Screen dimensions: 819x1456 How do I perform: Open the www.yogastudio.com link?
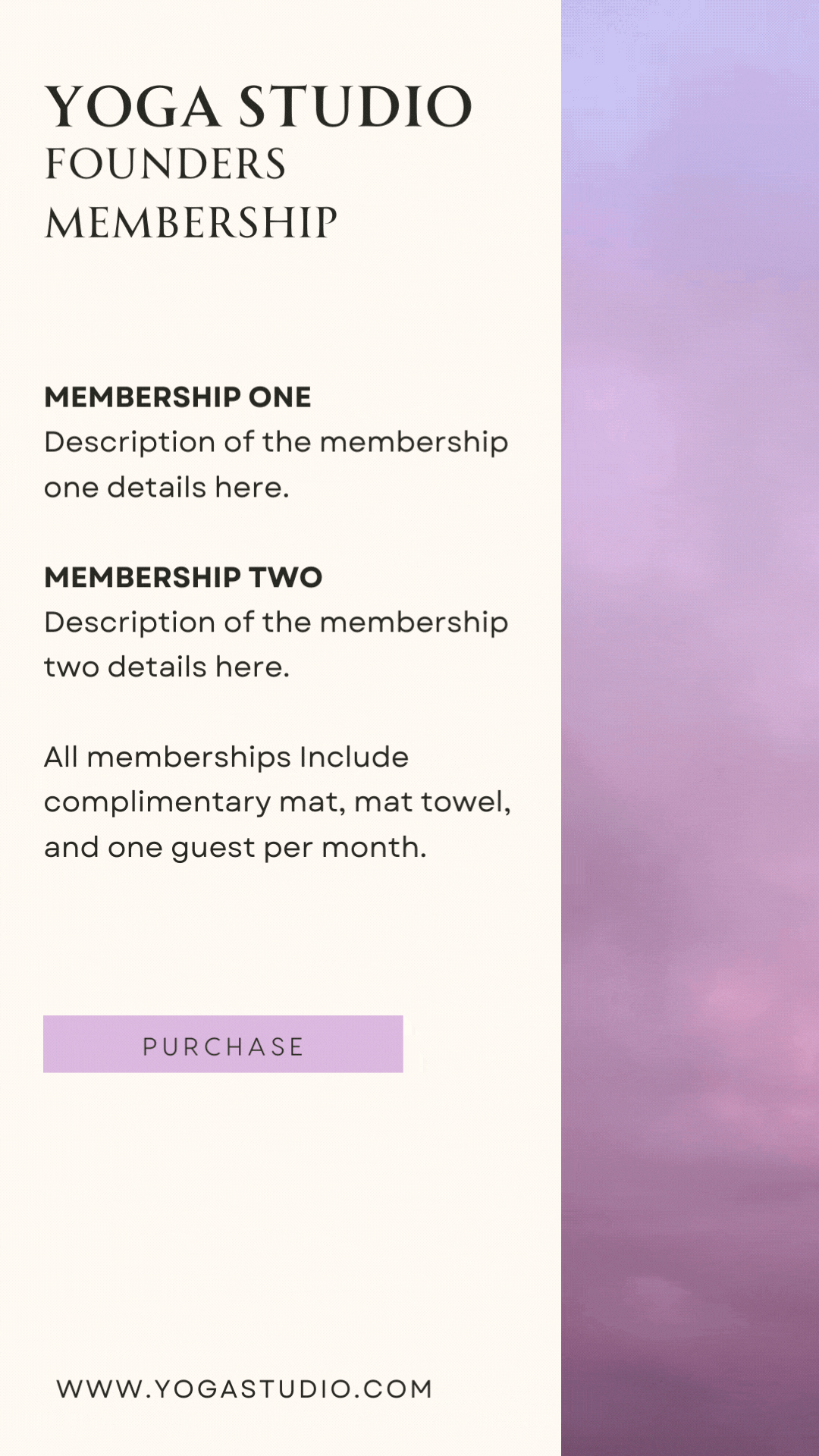[244, 1389]
